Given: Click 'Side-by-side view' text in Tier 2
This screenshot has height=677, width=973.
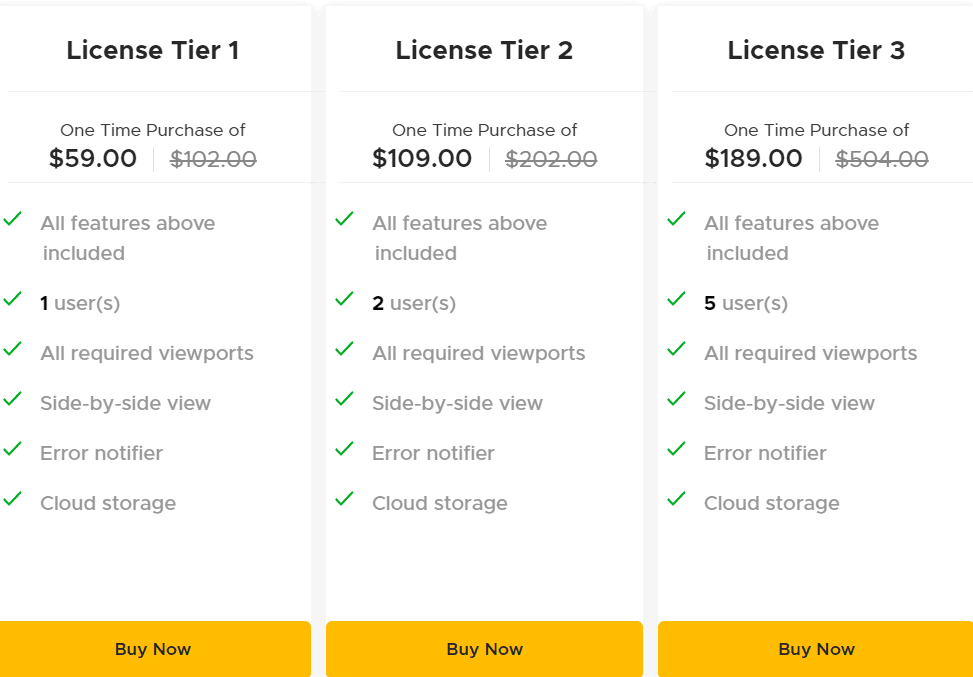Looking at the screenshot, I should pyautogui.click(x=456, y=403).
